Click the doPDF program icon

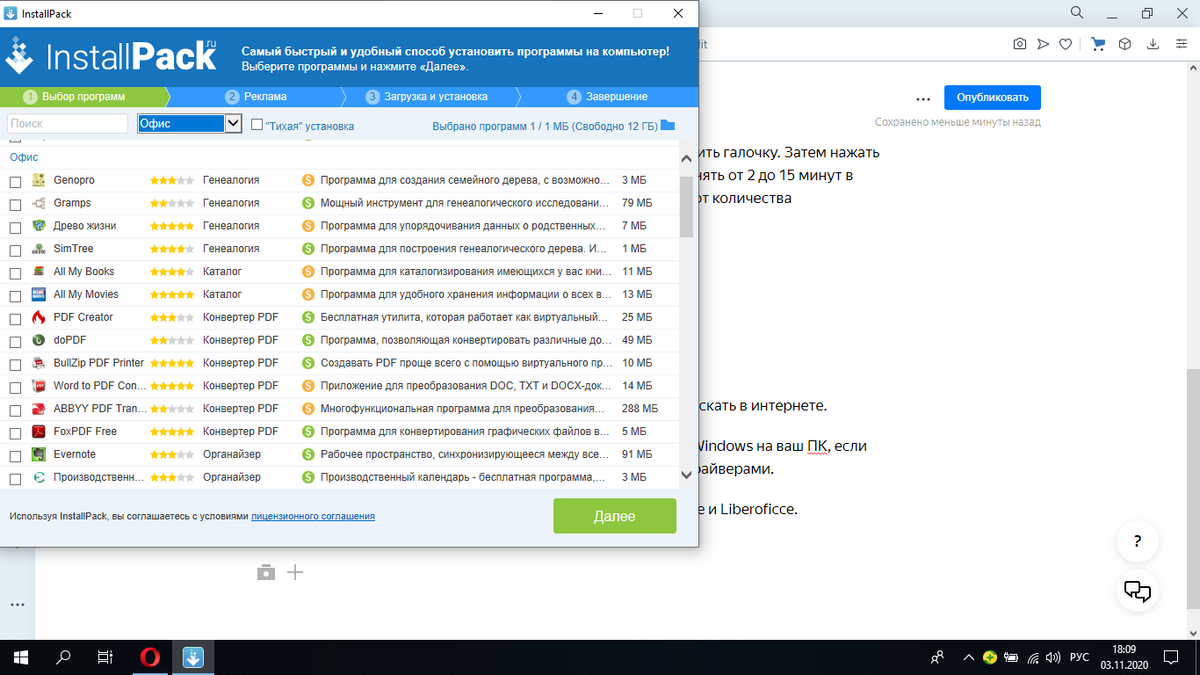pyautogui.click(x=39, y=340)
